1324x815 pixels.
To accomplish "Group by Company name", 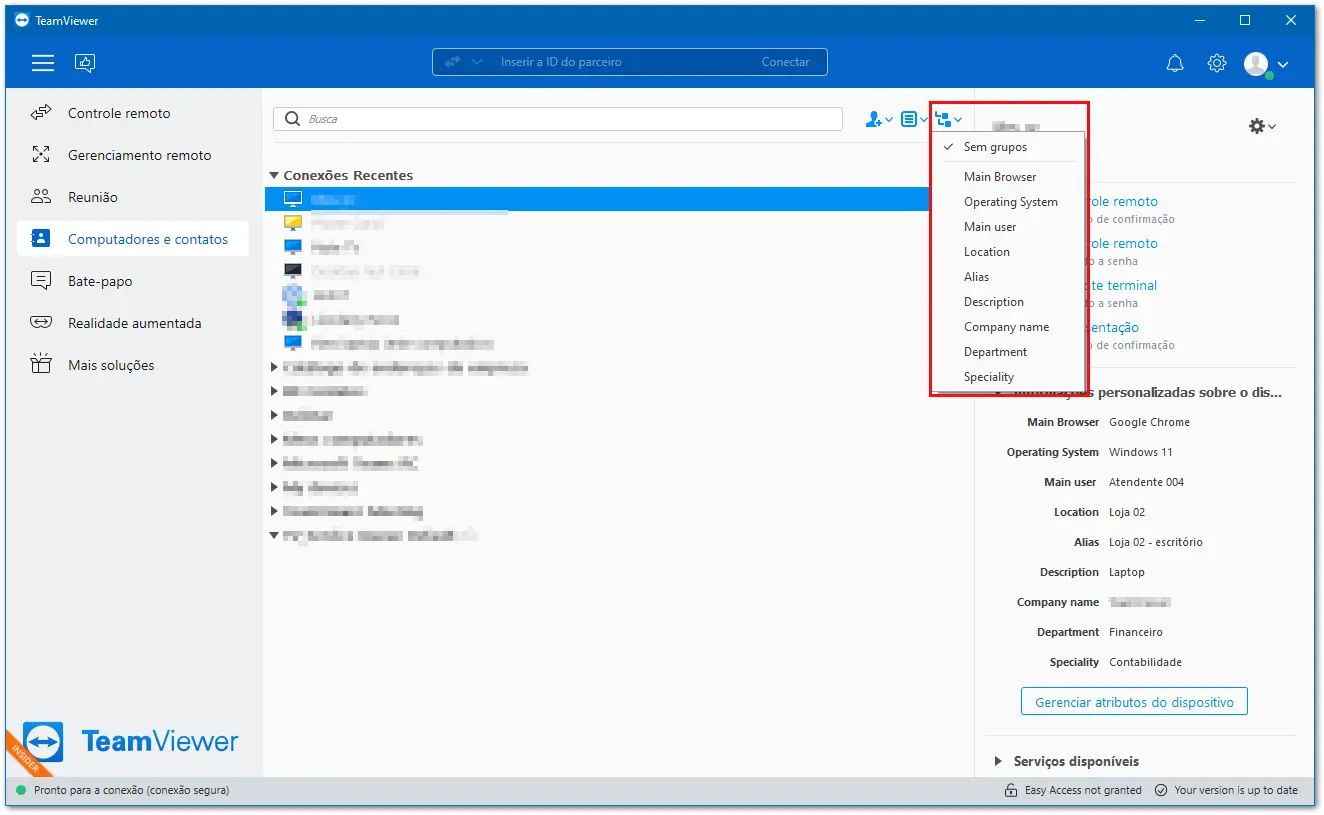I will point(1008,327).
